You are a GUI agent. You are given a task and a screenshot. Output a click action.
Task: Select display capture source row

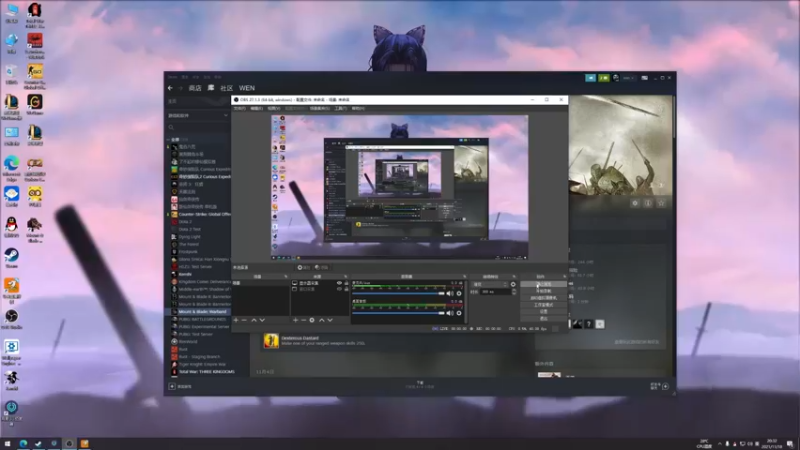coord(320,283)
